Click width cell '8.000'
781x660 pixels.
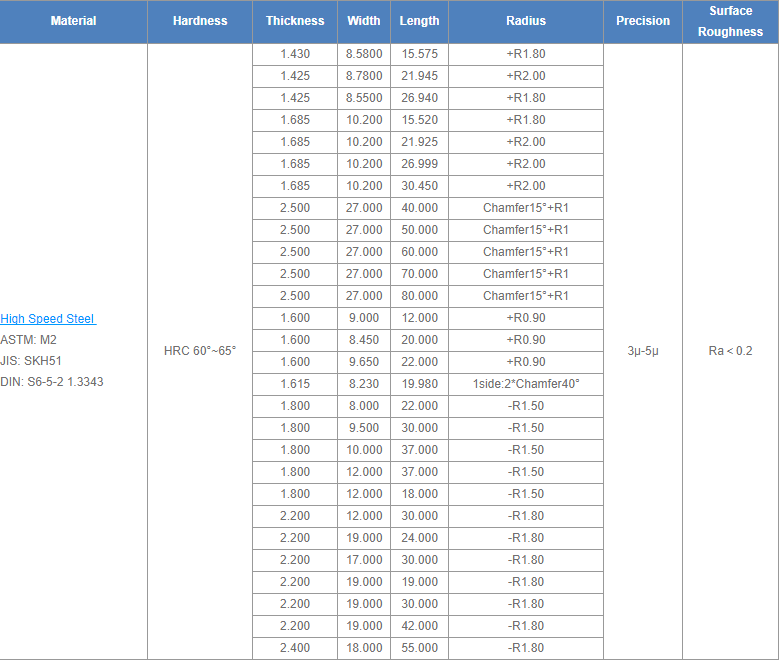[364, 406]
